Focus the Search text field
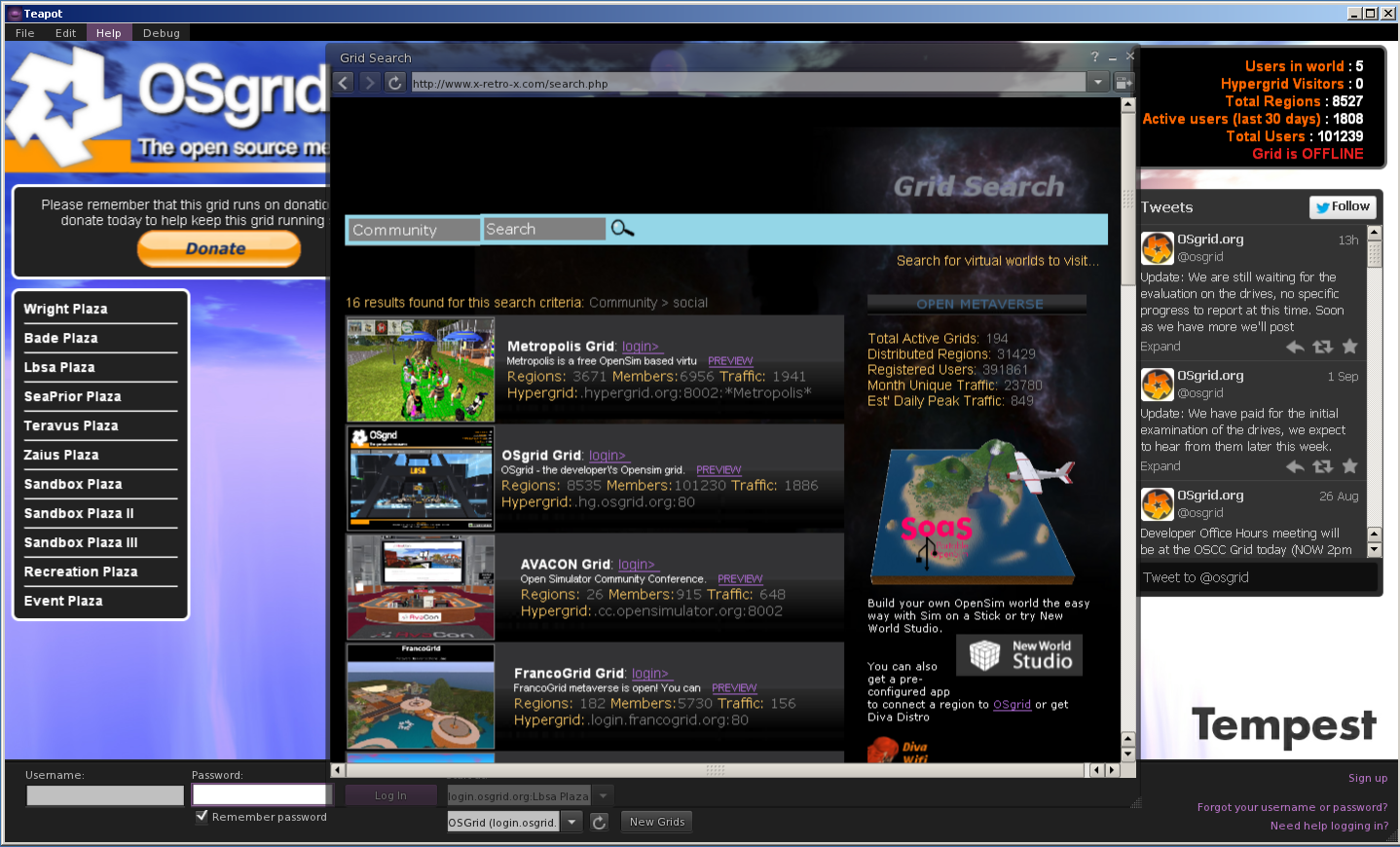The image size is (1400, 847). (544, 229)
